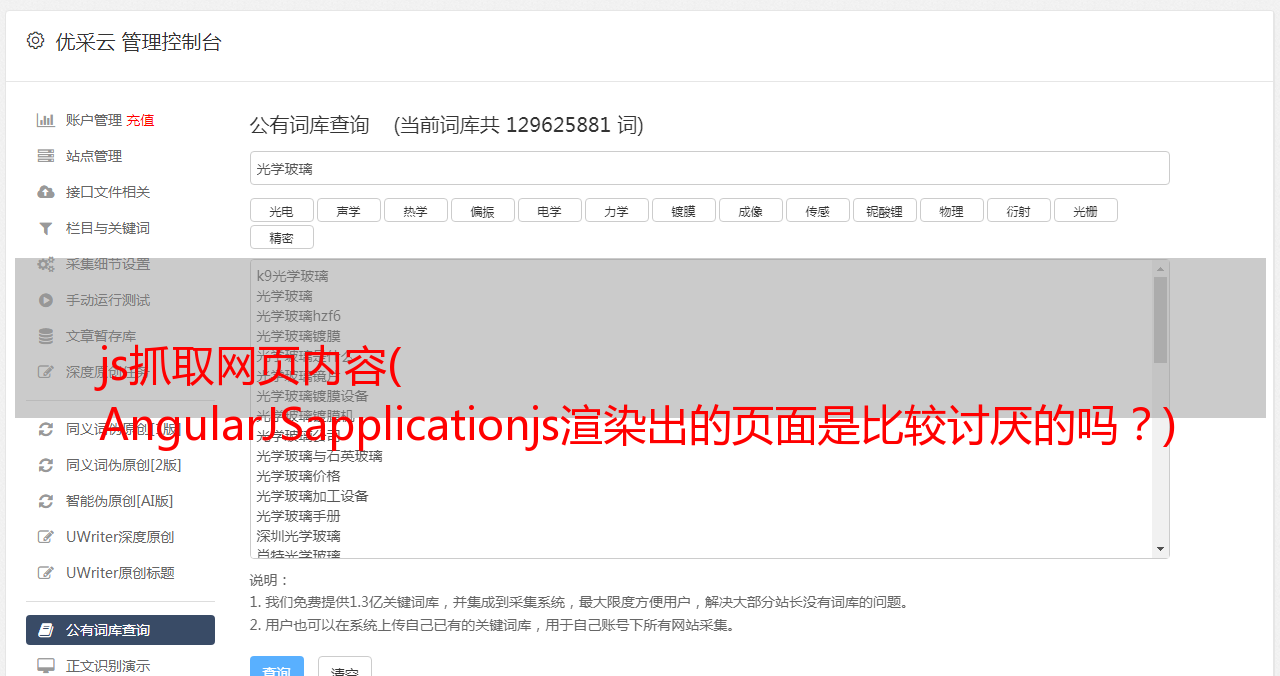Click the gear icon beside 优采云 管理控制台
Viewport: 1280px width, 676px height.
pos(35,41)
